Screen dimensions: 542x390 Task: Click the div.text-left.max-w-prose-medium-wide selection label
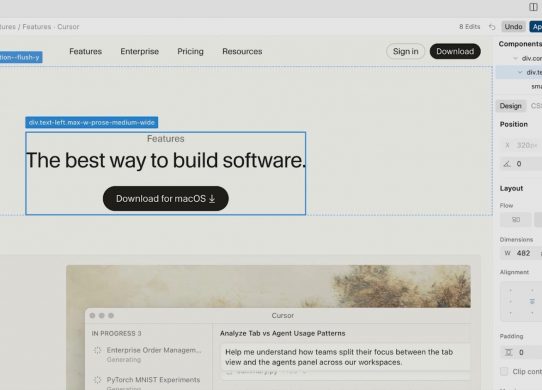pyautogui.click(x=92, y=123)
